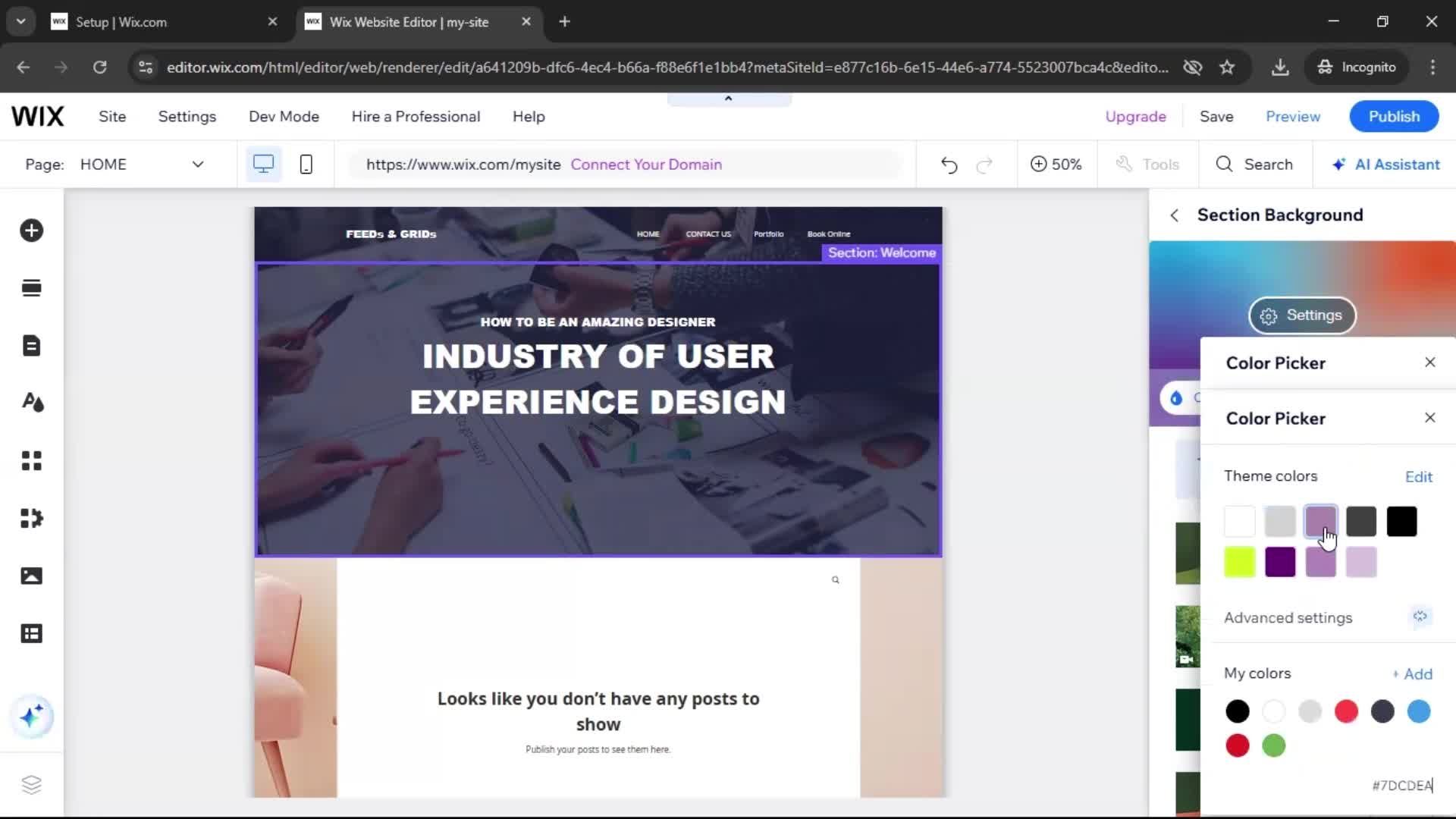Open background Settings button
Screen dimensions: 1456x819
1302,315
